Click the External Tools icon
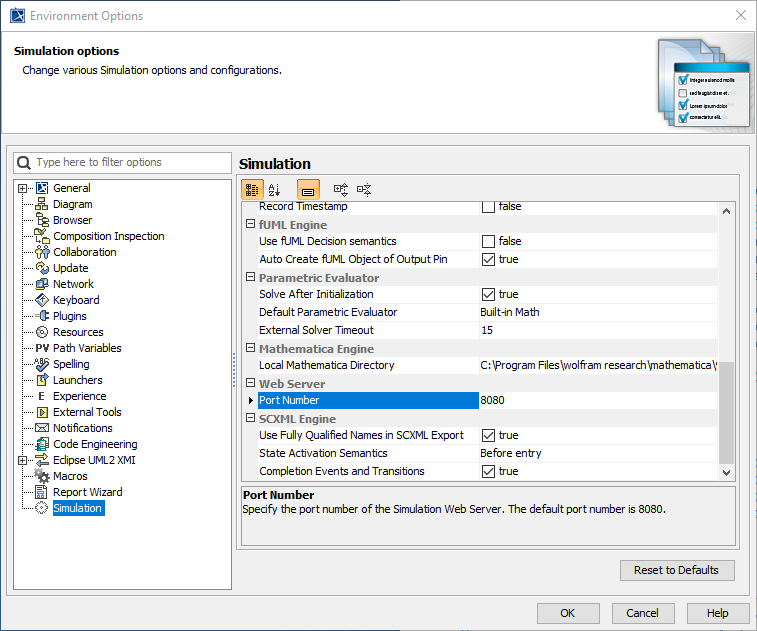 tap(42, 412)
